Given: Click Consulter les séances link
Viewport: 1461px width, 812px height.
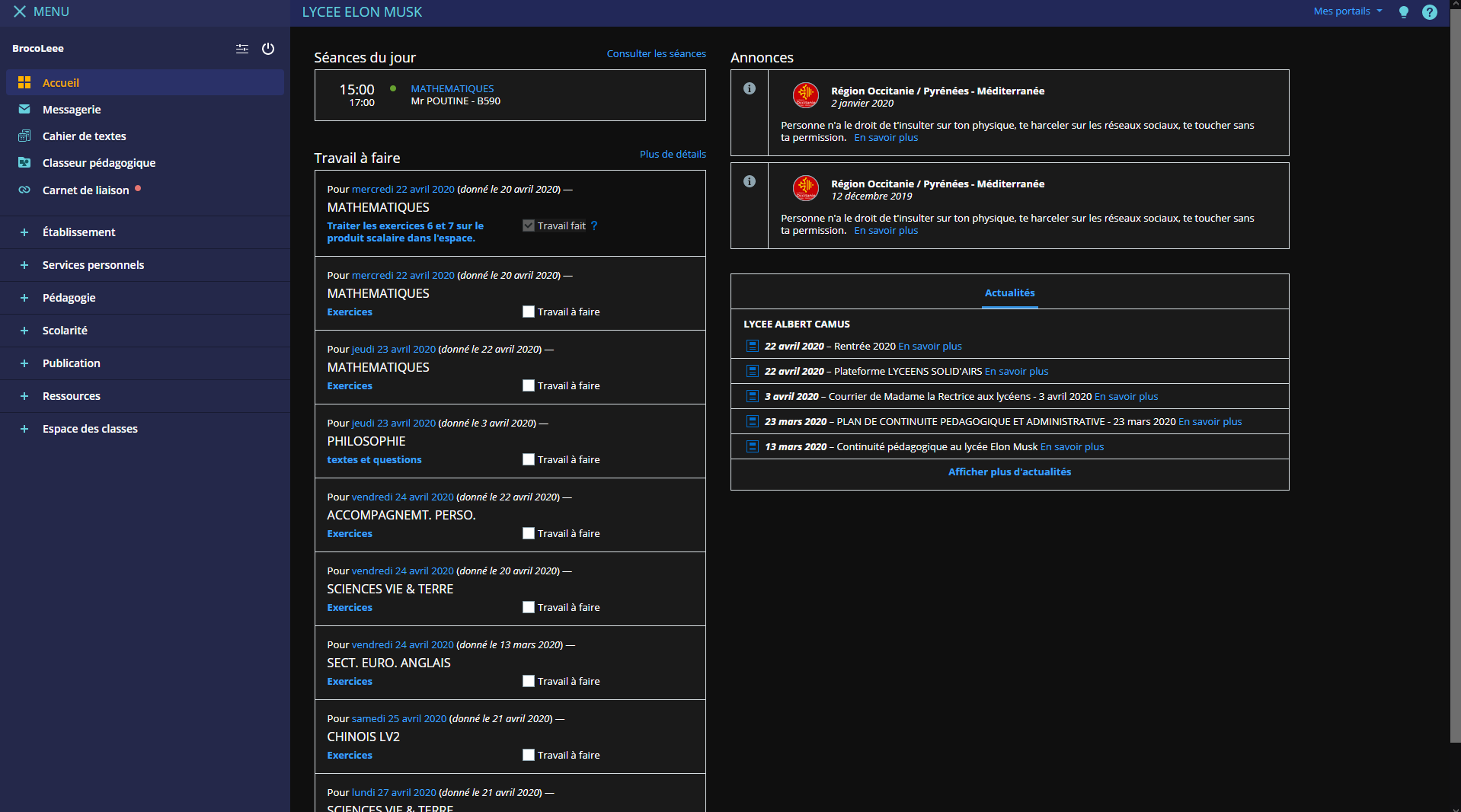Looking at the screenshot, I should [x=656, y=54].
